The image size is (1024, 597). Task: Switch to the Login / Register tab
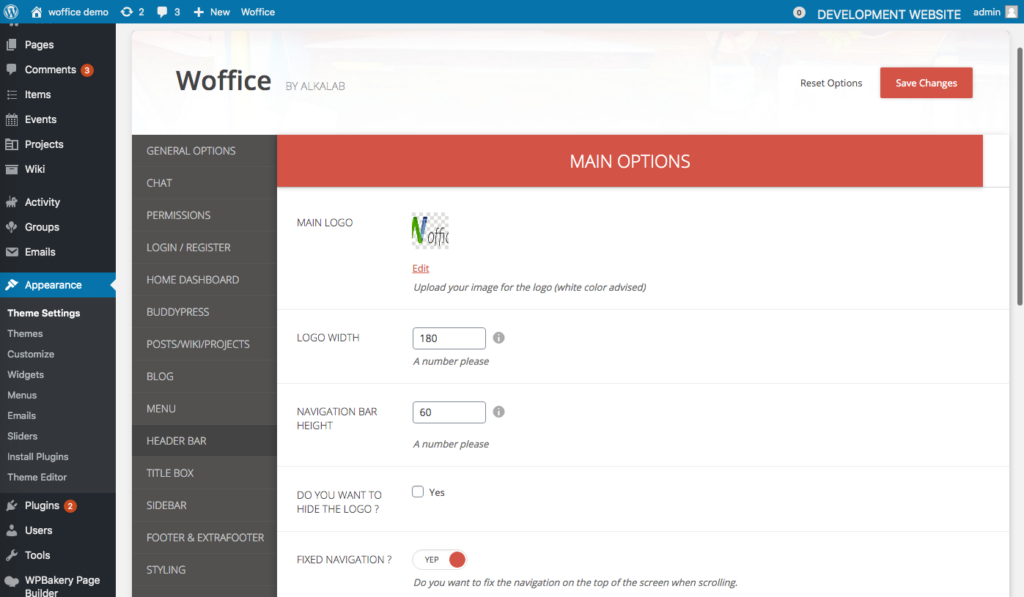[x=188, y=248]
